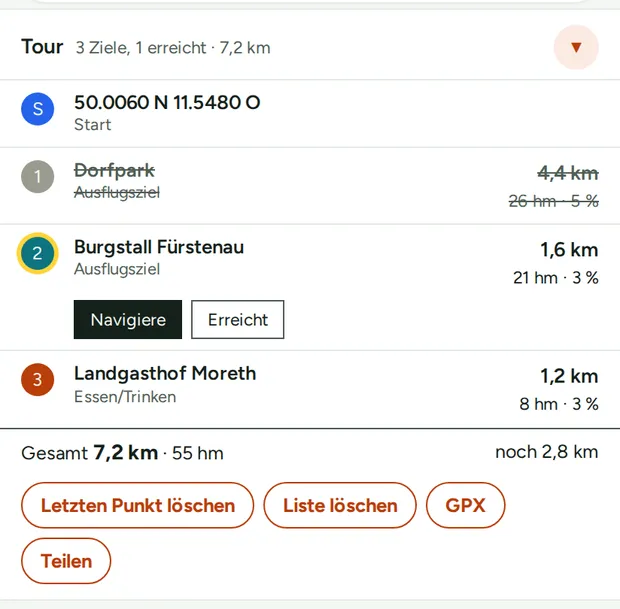Click the 1,2 km distance for Landgasthof
Viewport: 620px width, 609px height.
click(569, 376)
